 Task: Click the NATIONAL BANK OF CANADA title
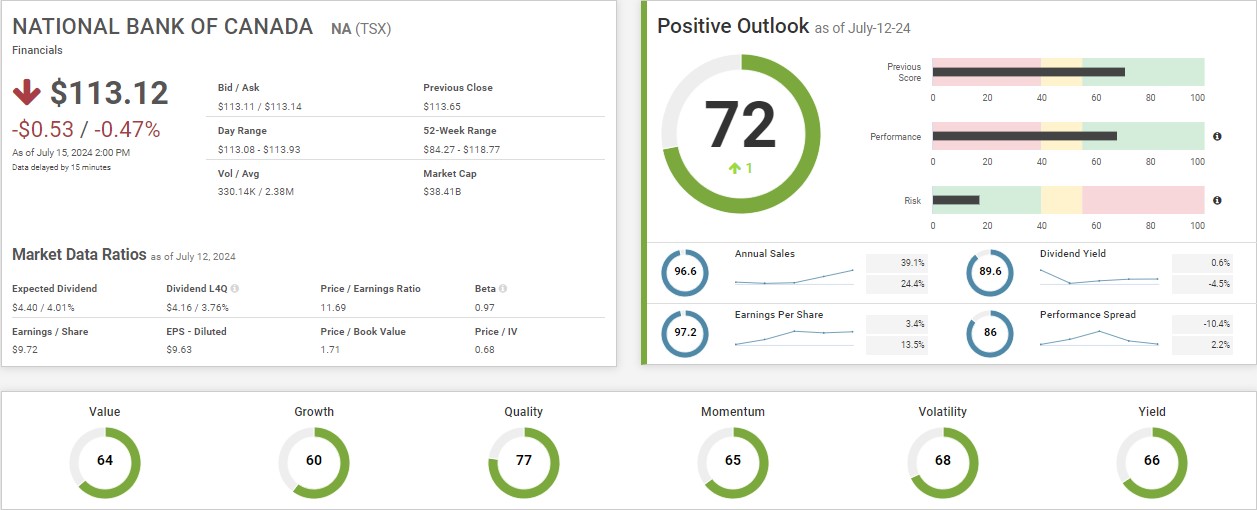pos(163,27)
